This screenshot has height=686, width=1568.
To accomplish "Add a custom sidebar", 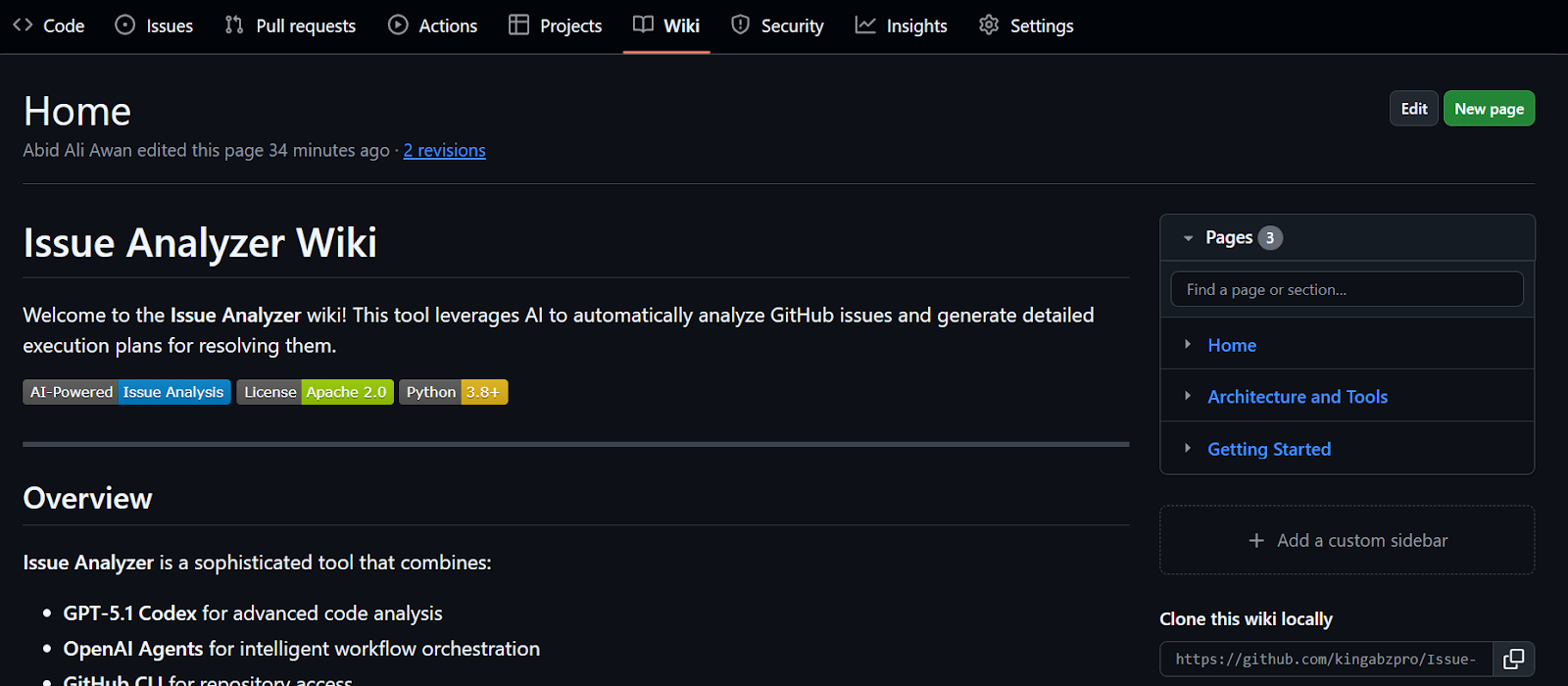I will coord(1347,540).
